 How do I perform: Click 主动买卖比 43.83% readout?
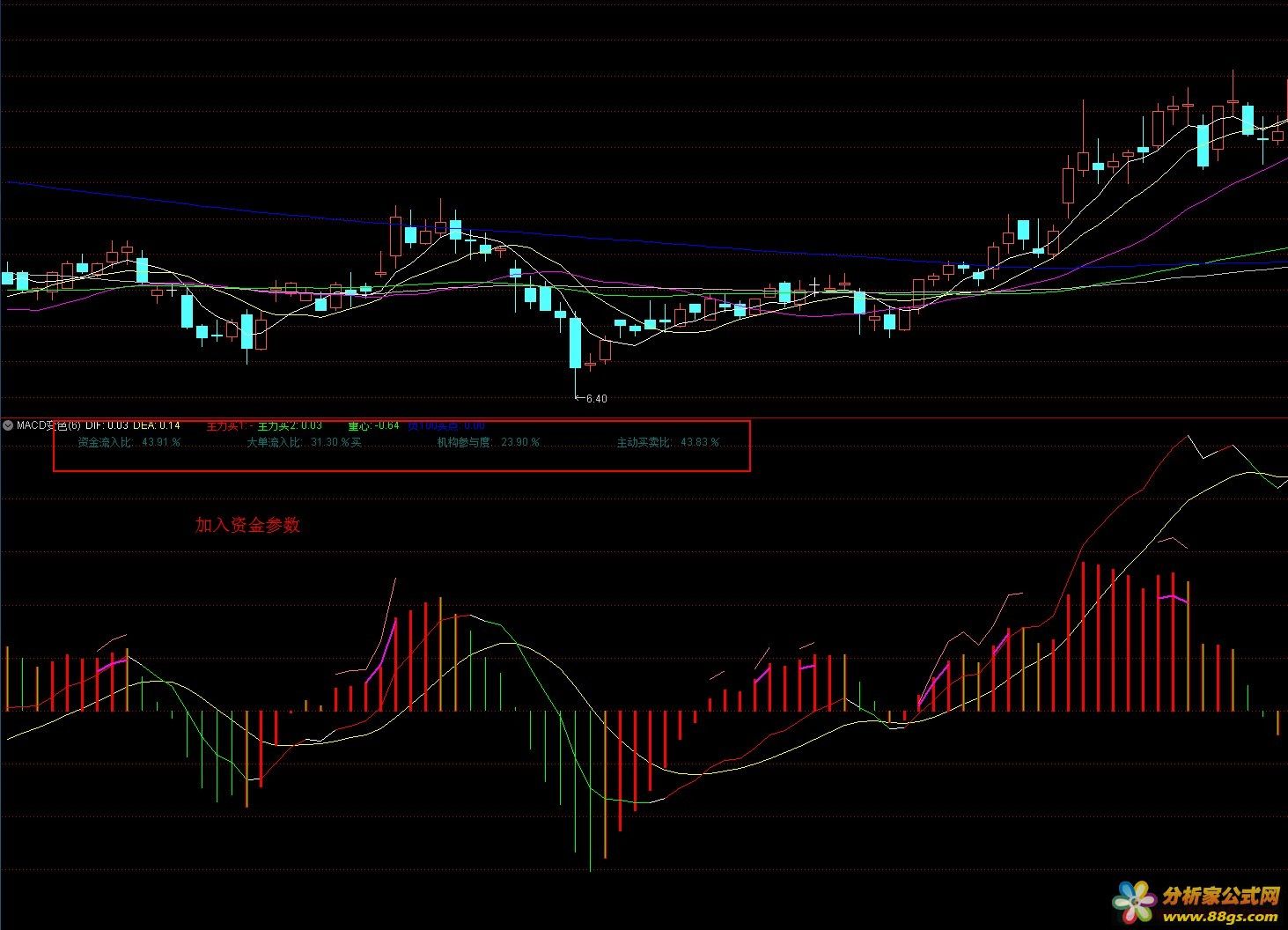668,442
